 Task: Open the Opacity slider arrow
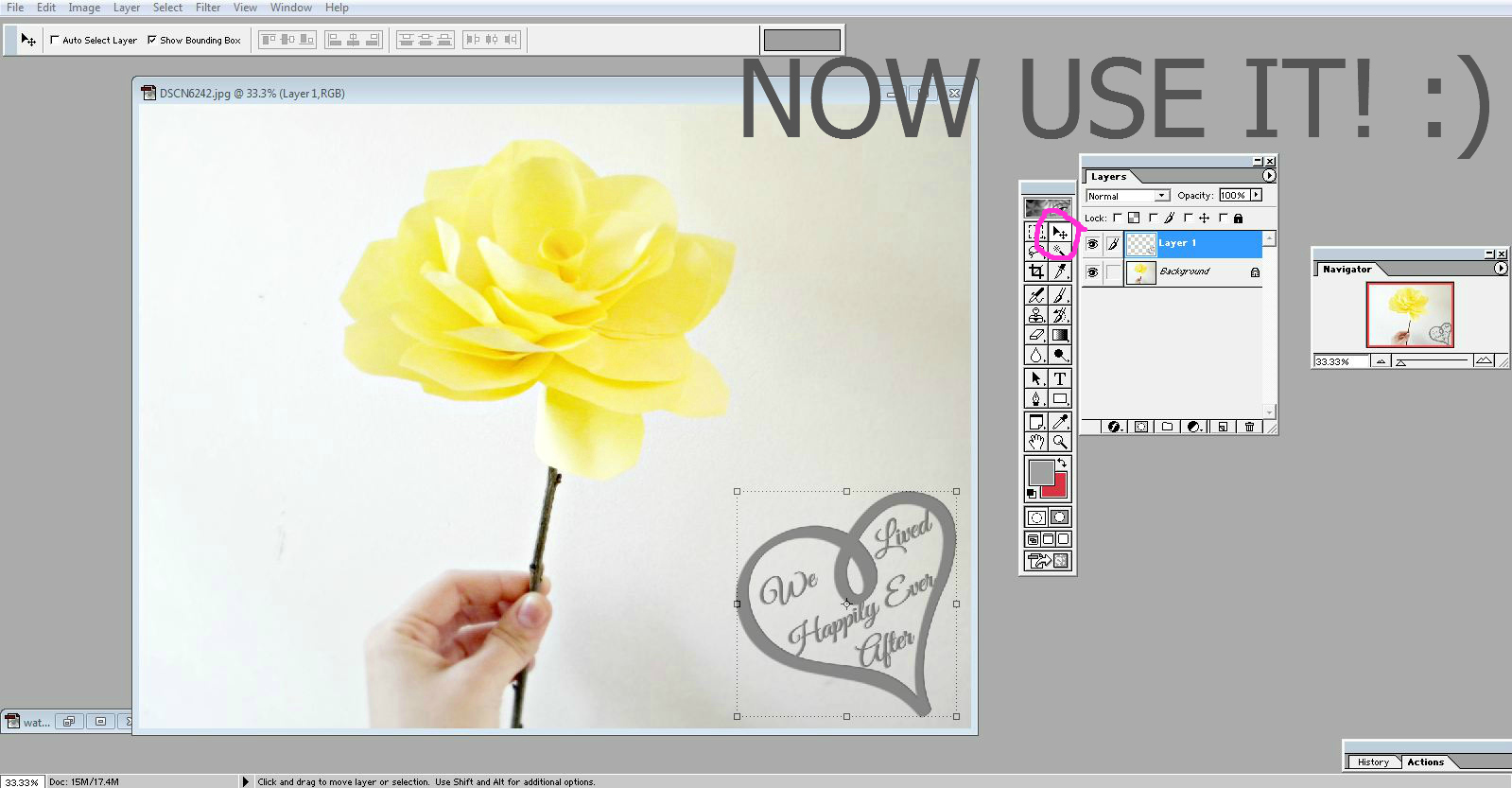[x=1256, y=195]
